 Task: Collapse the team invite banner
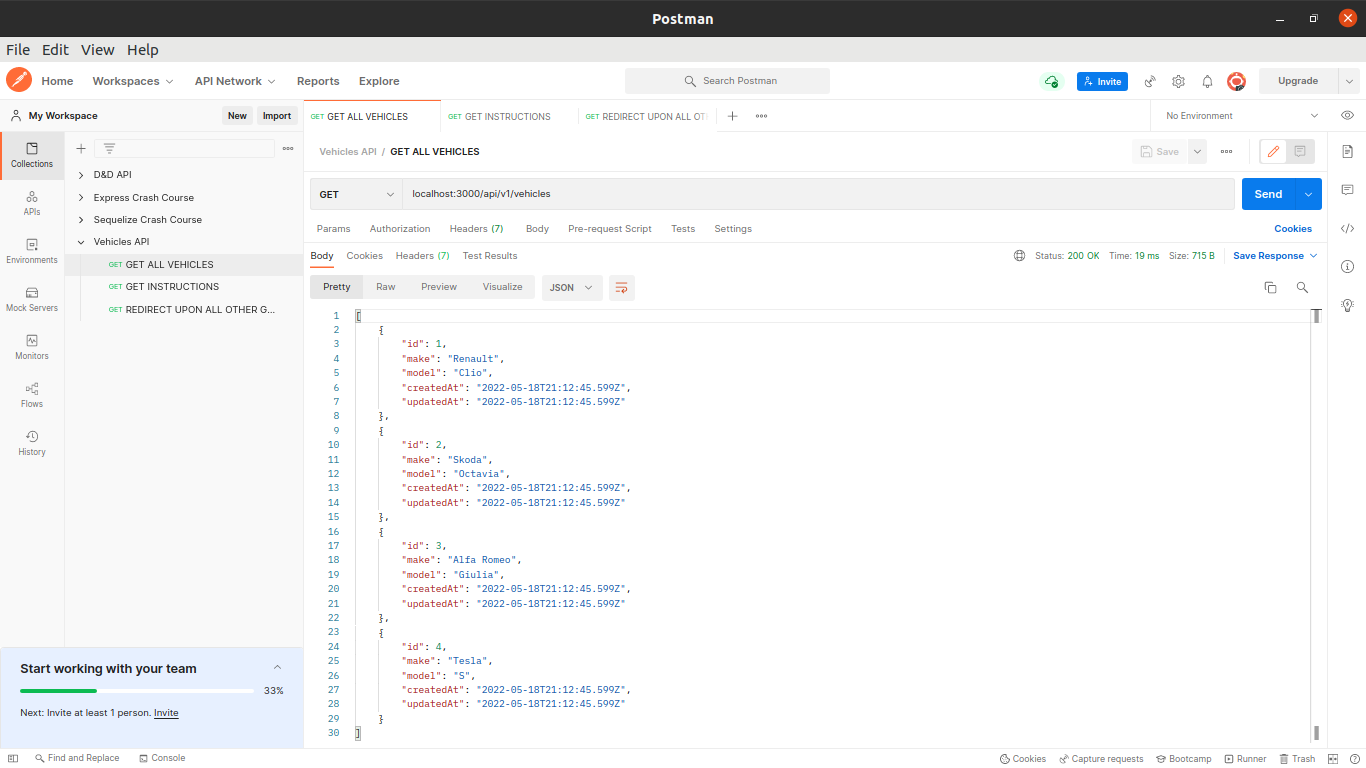(x=277, y=668)
